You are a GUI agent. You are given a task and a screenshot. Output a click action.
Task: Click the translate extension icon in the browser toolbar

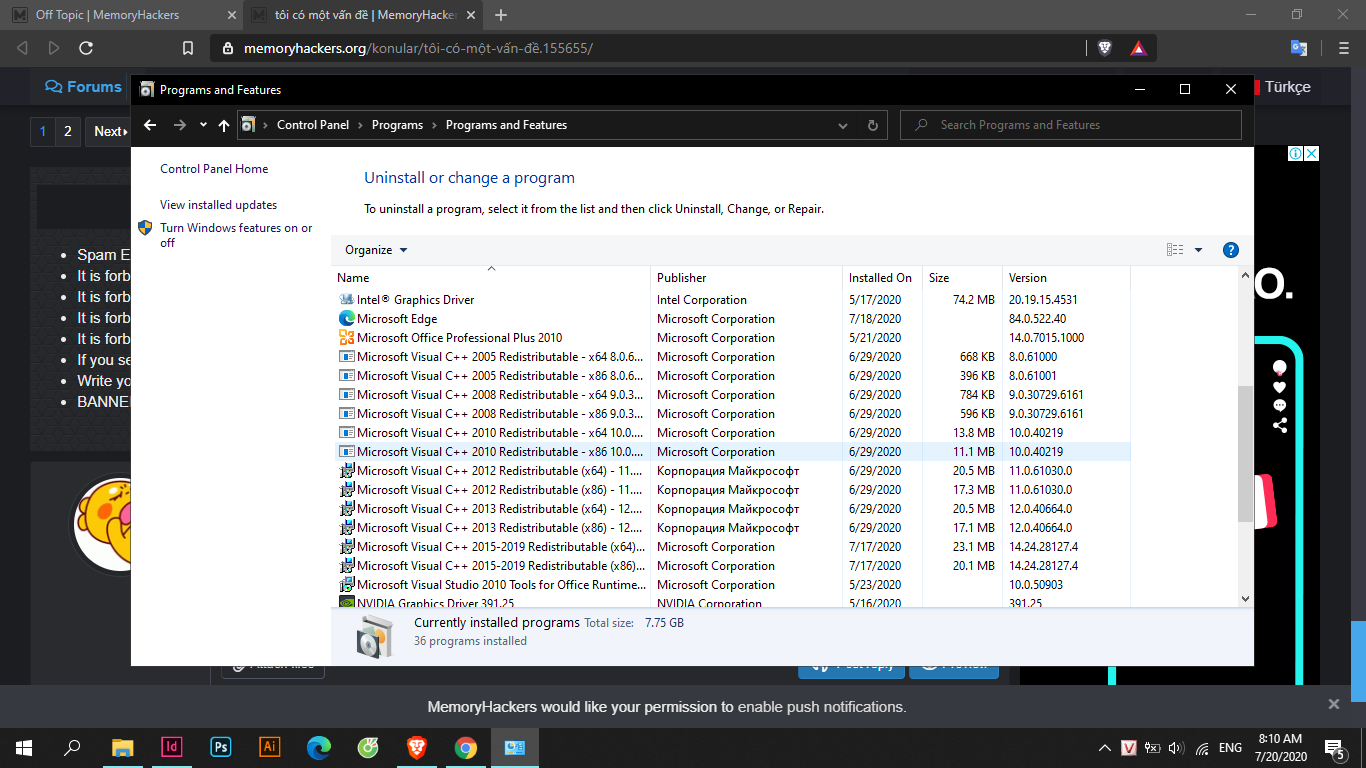(1299, 48)
